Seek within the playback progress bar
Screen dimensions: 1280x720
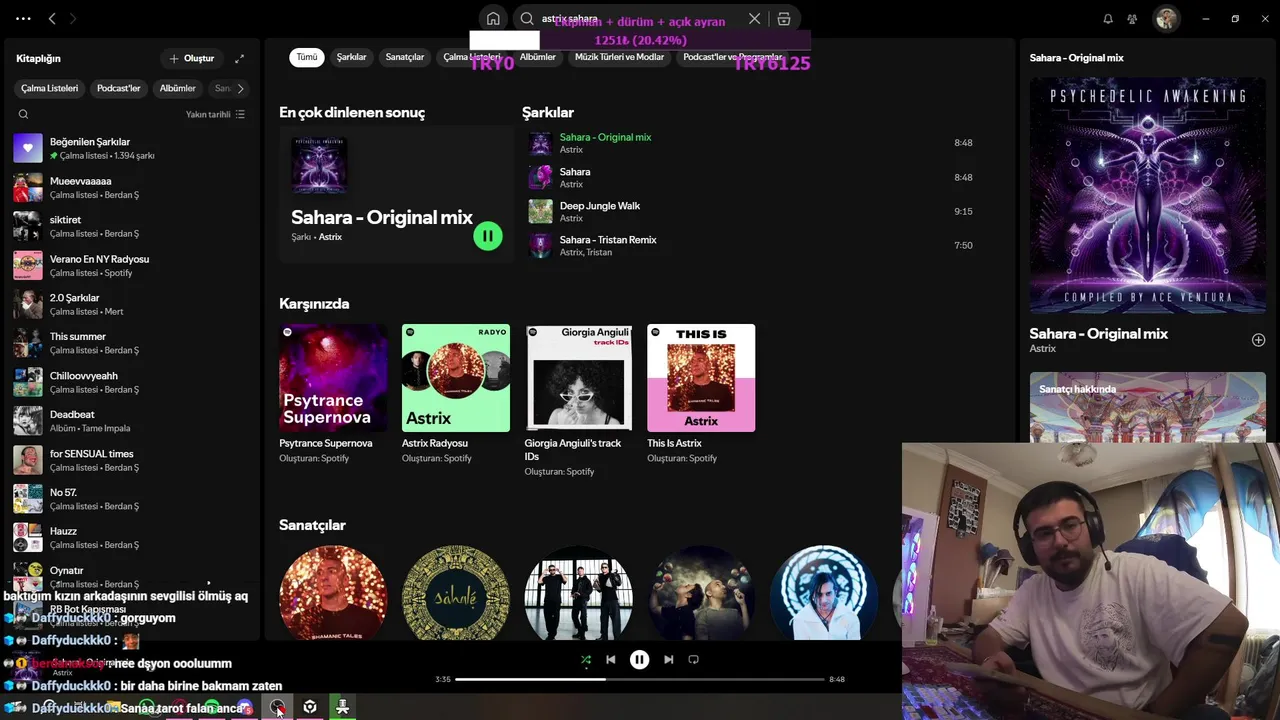tap(640, 679)
